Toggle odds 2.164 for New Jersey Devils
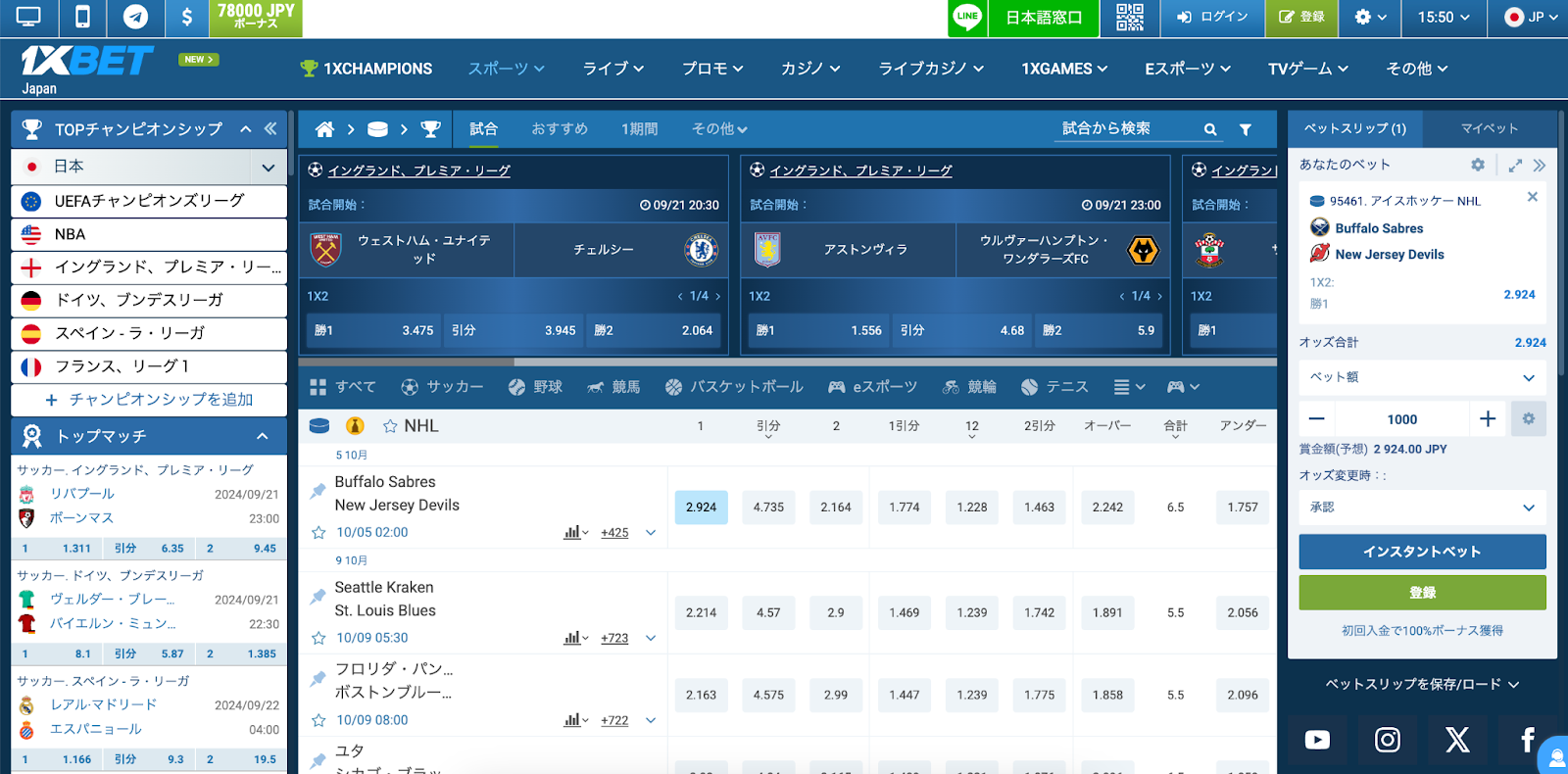 click(x=836, y=508)
